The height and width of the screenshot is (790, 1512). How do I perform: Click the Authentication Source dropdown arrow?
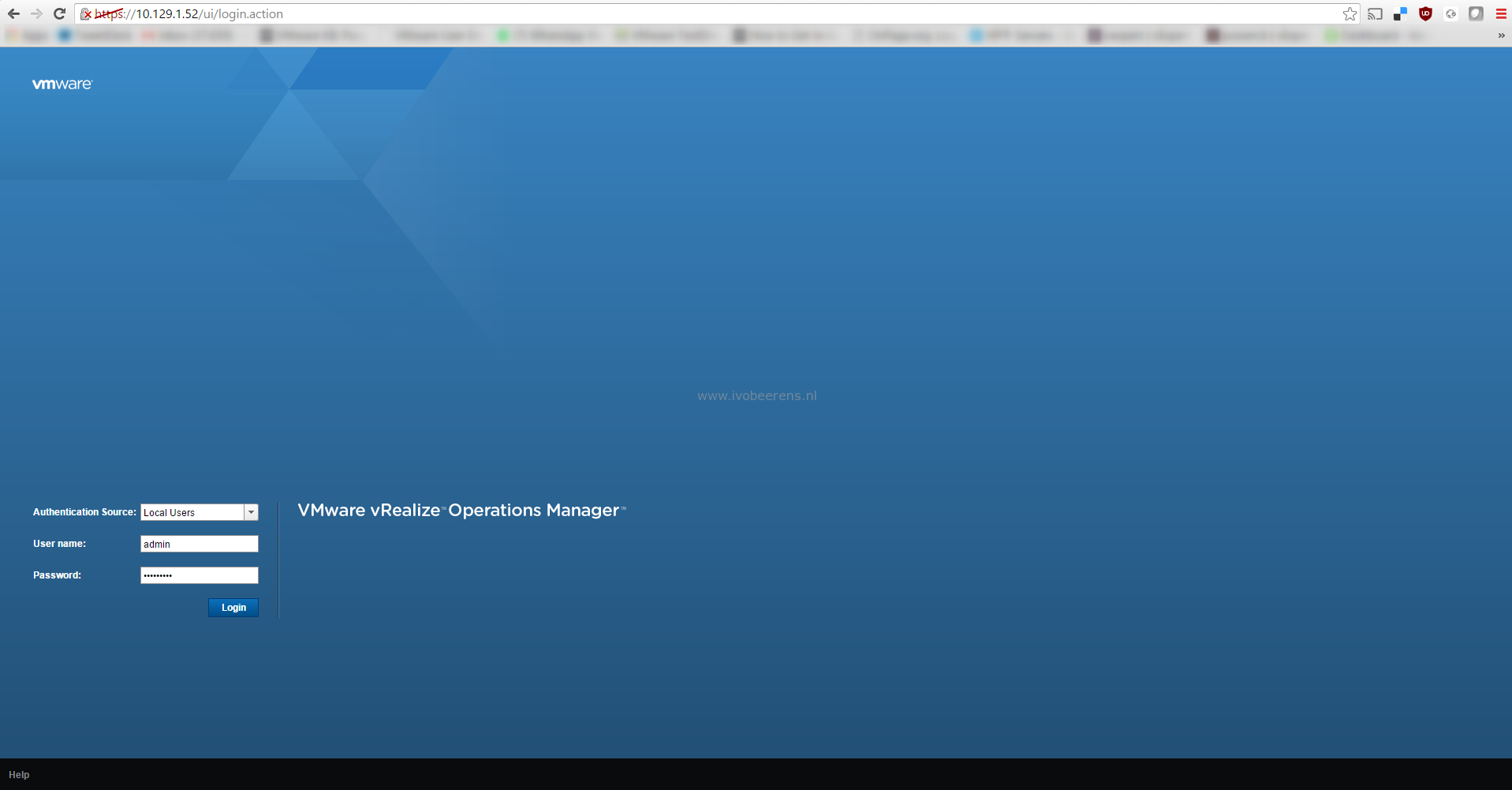252,512
